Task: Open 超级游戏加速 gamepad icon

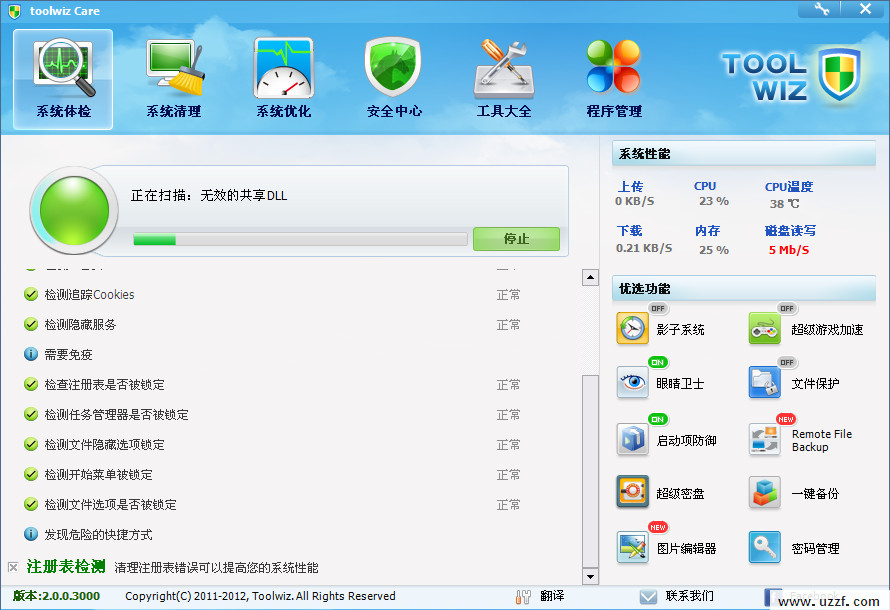Action: (765, 329)
